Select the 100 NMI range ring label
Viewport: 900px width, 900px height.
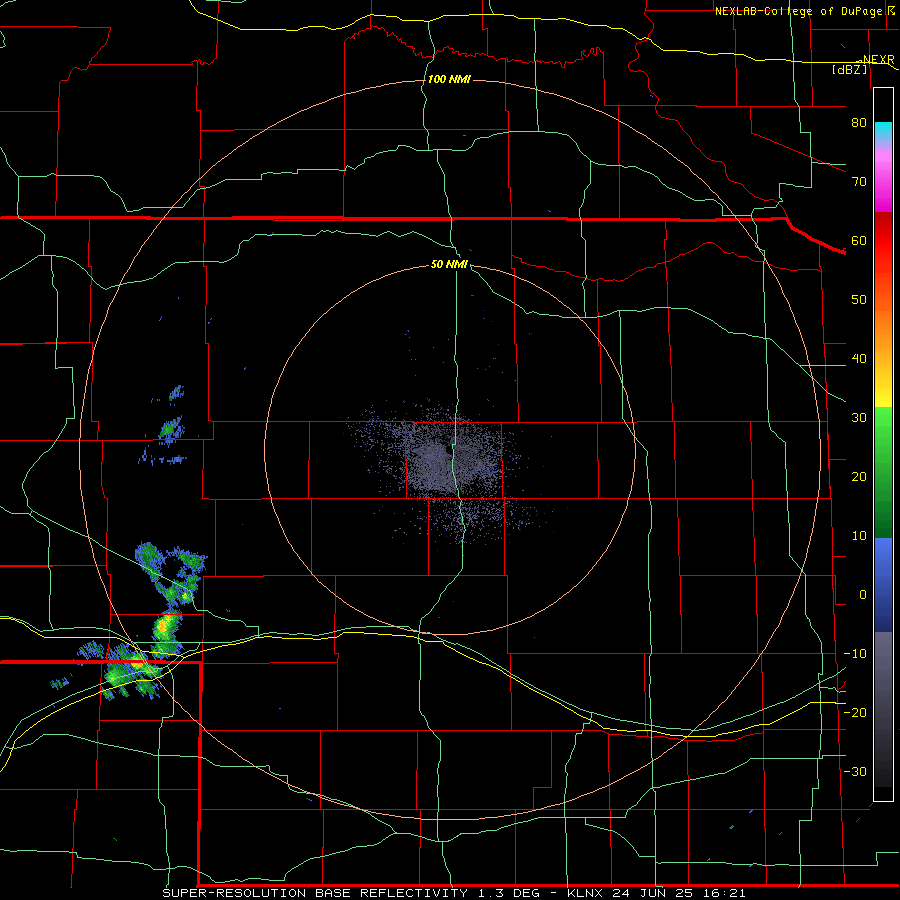coord(449,79)
